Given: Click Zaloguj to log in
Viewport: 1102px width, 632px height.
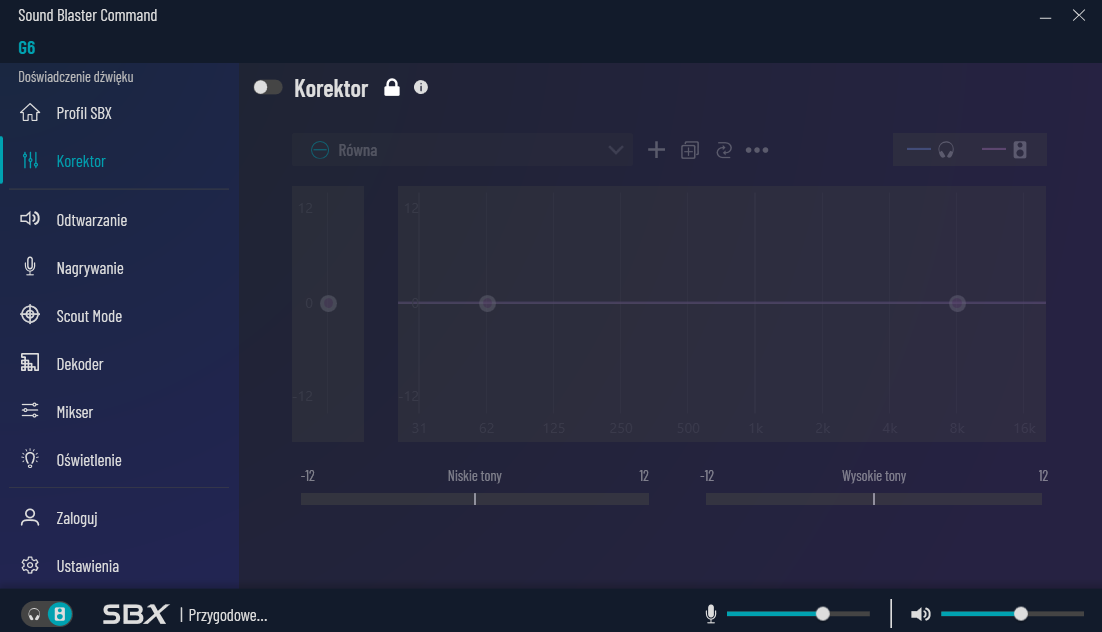Looking at the screenshot, I should (x=77, y=518).
